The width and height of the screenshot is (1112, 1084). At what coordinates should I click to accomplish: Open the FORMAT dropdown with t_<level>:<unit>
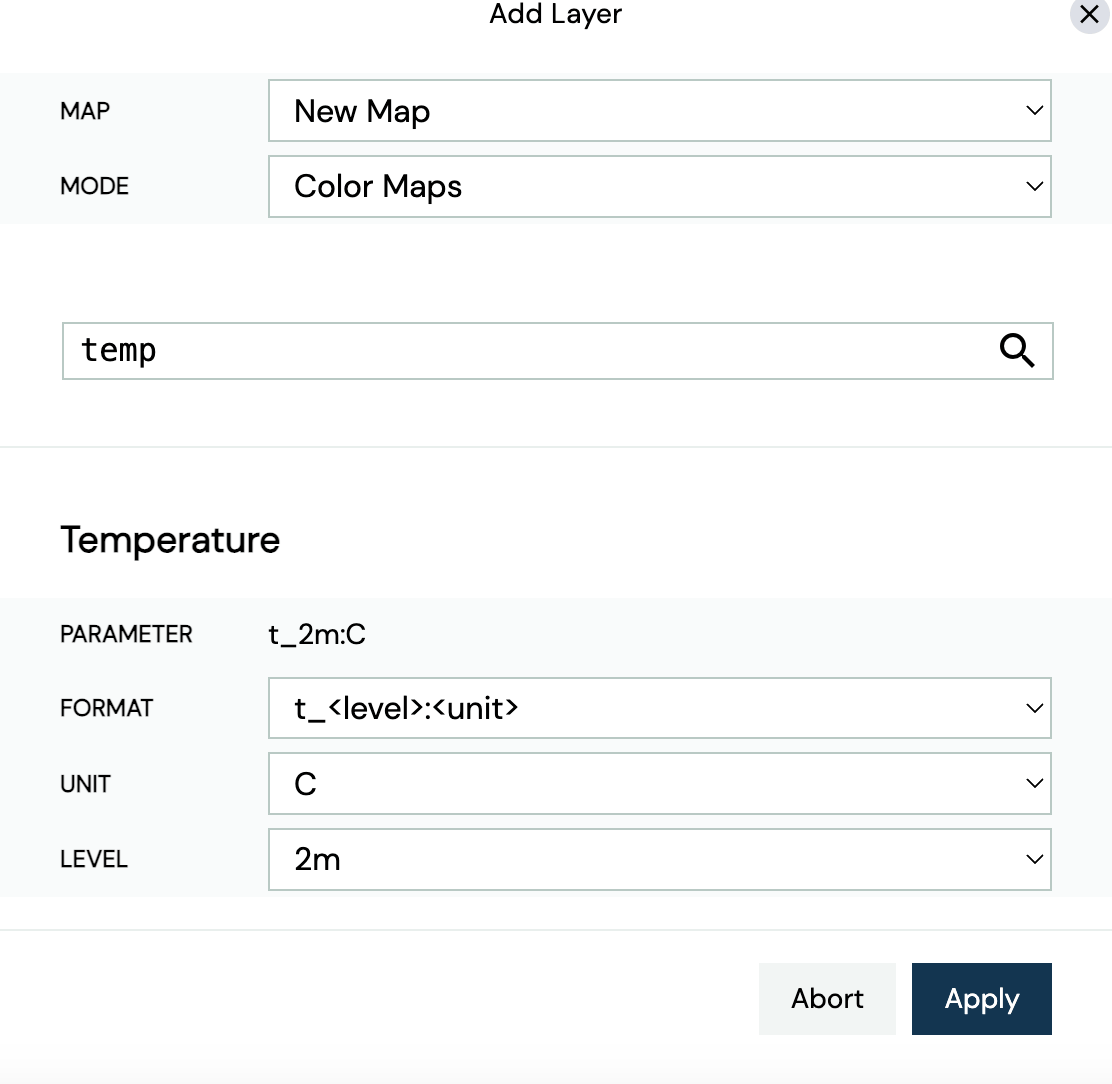[660, 708]
